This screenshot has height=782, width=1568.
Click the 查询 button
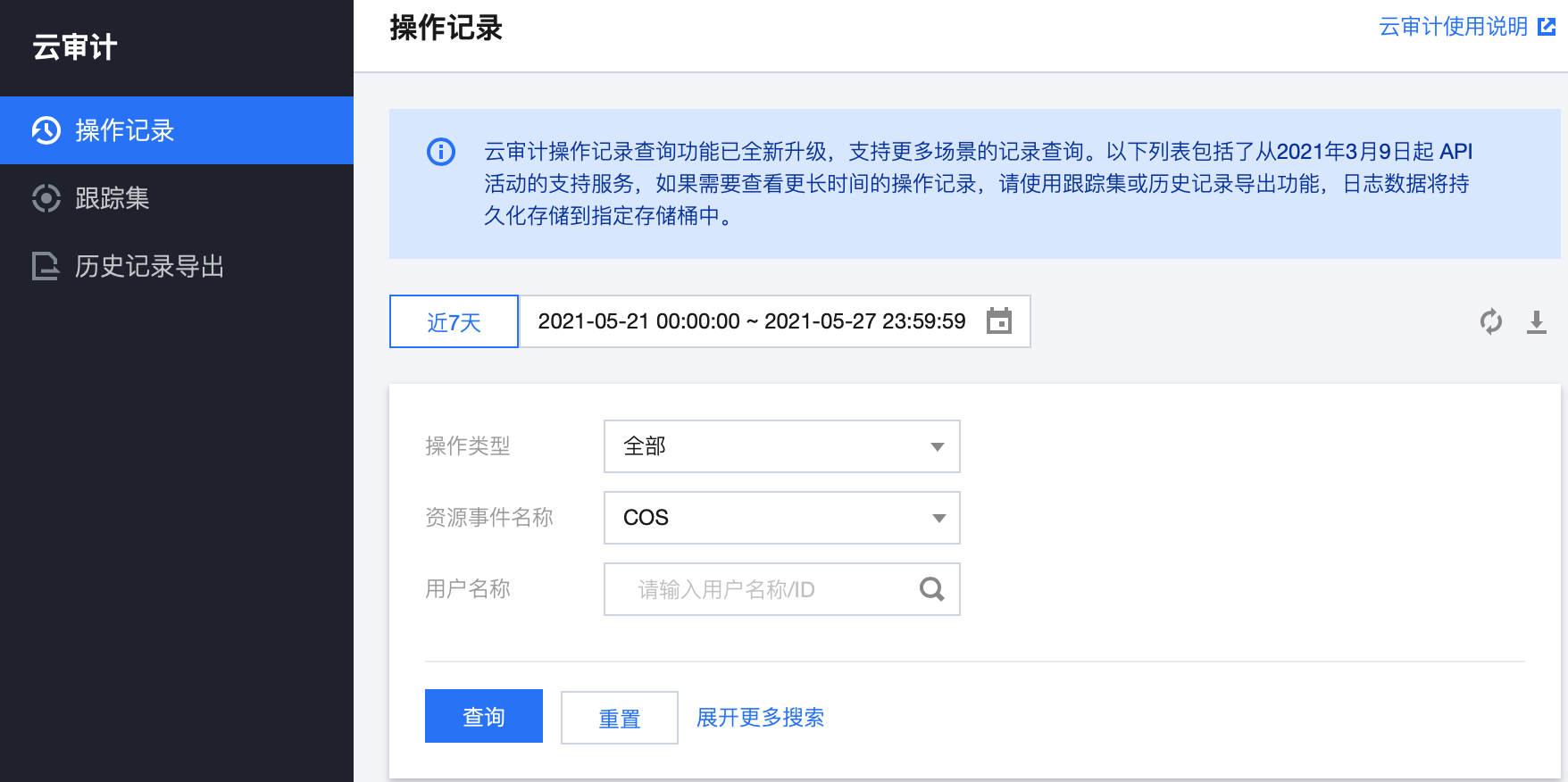click(x=484, y=716)
